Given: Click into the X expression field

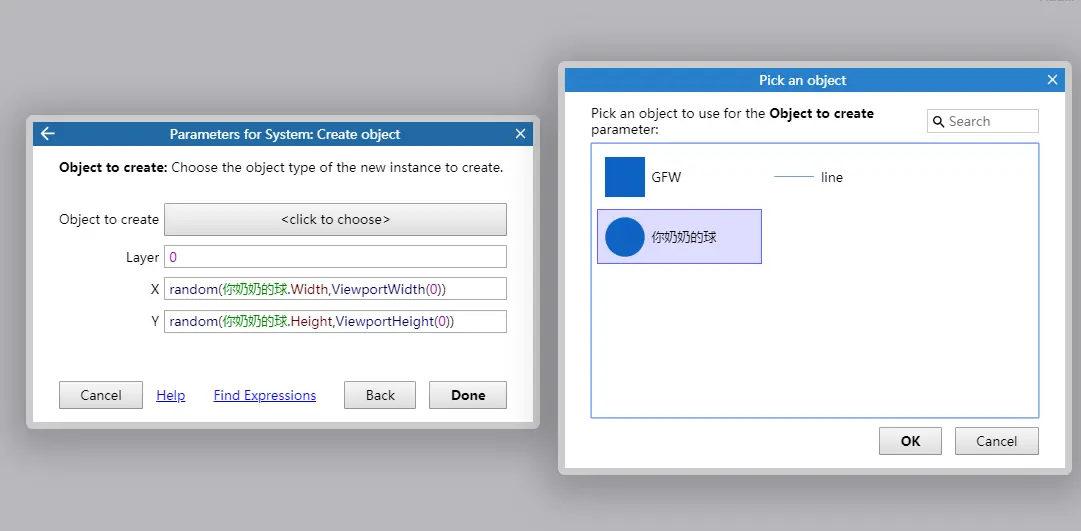Looking at the screenshot, I should 335,290.
